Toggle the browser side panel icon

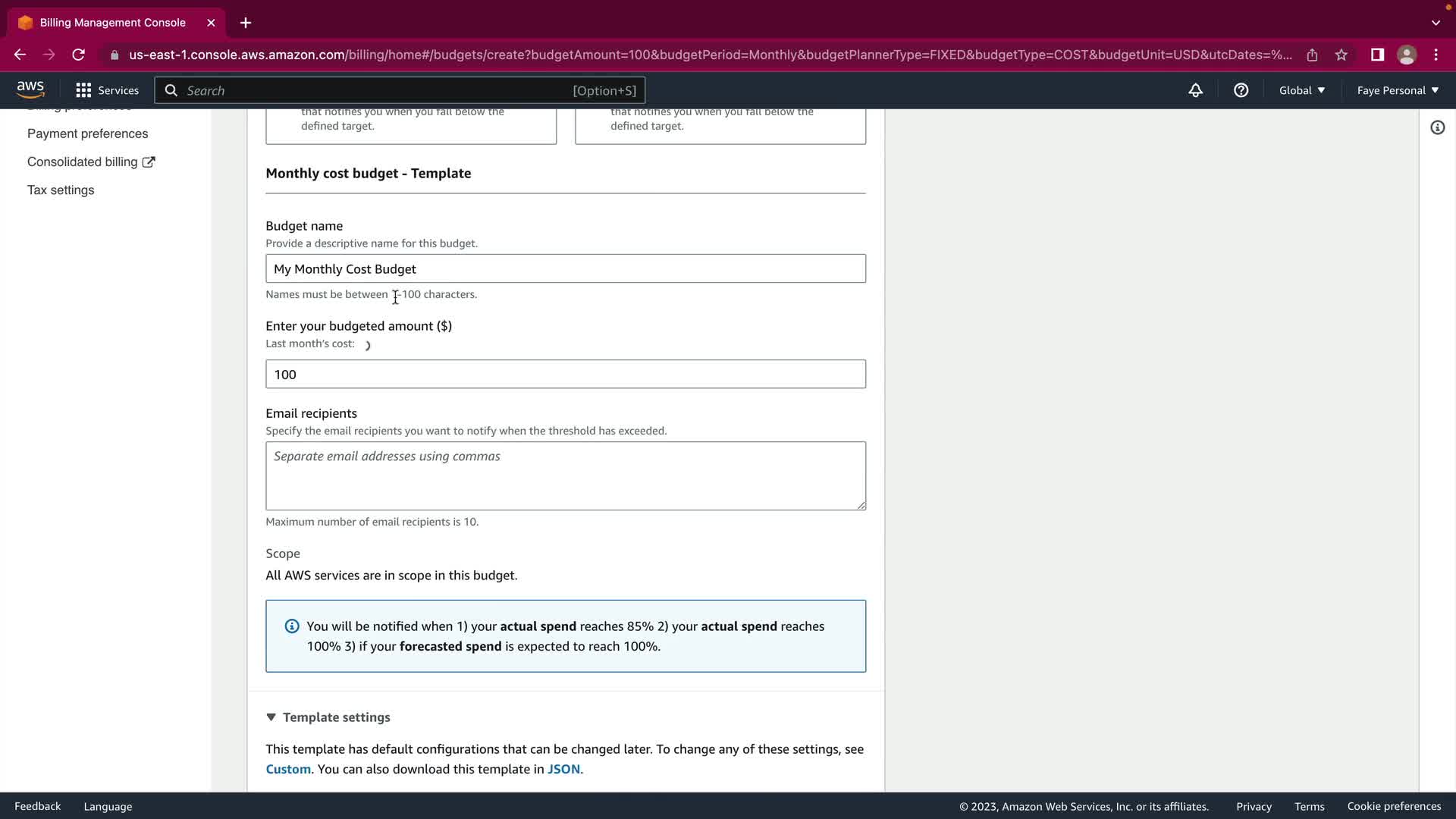1377,55
